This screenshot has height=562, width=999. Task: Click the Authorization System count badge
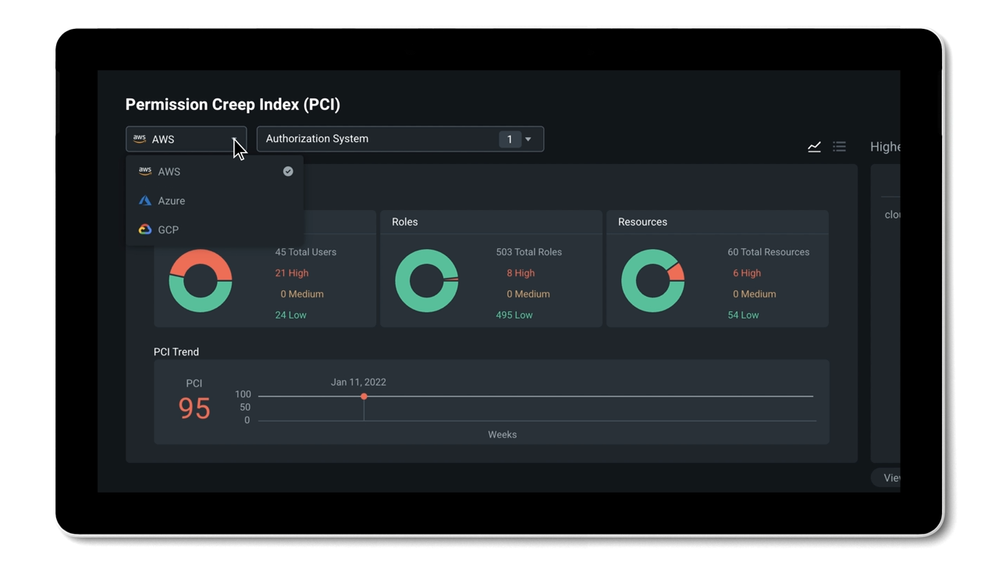pyautogui.click(x=510, y=139)
